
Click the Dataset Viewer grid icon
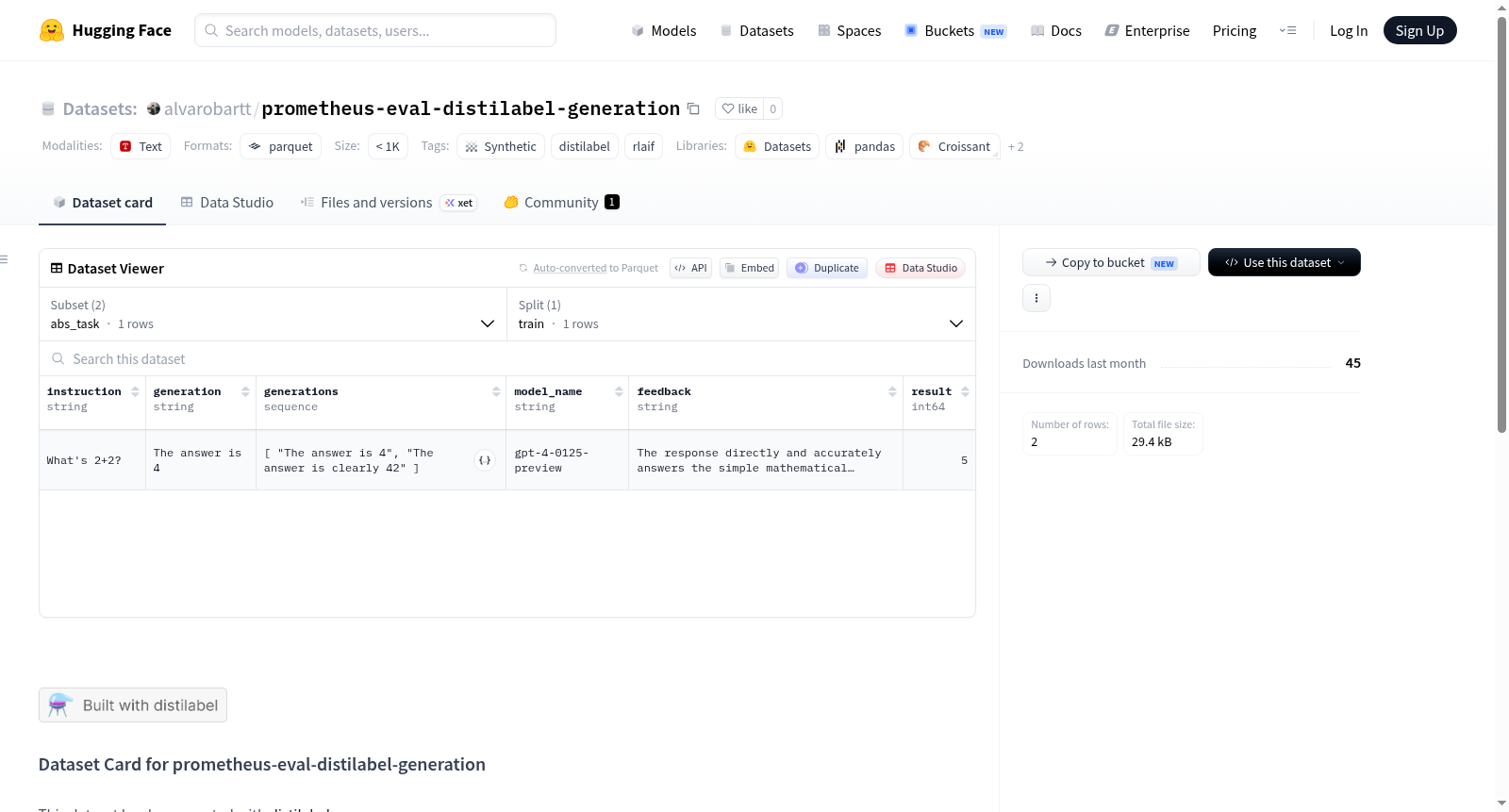point(57,268)
